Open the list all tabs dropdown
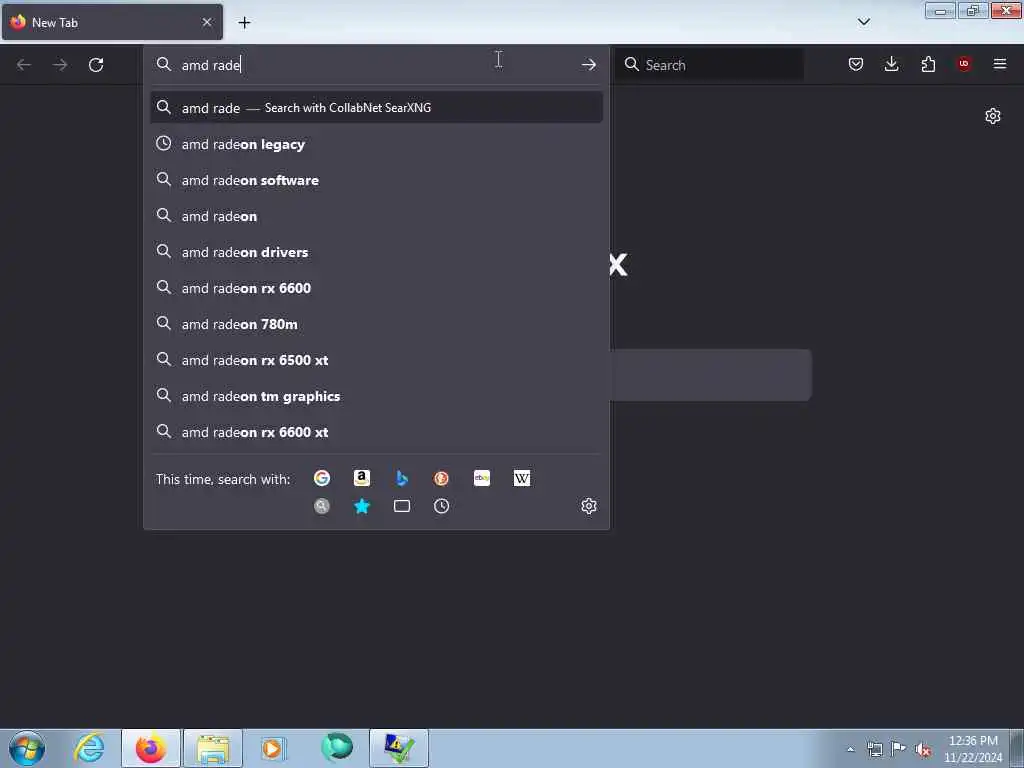The image size is (1024, 768). [x=864, y=22]
